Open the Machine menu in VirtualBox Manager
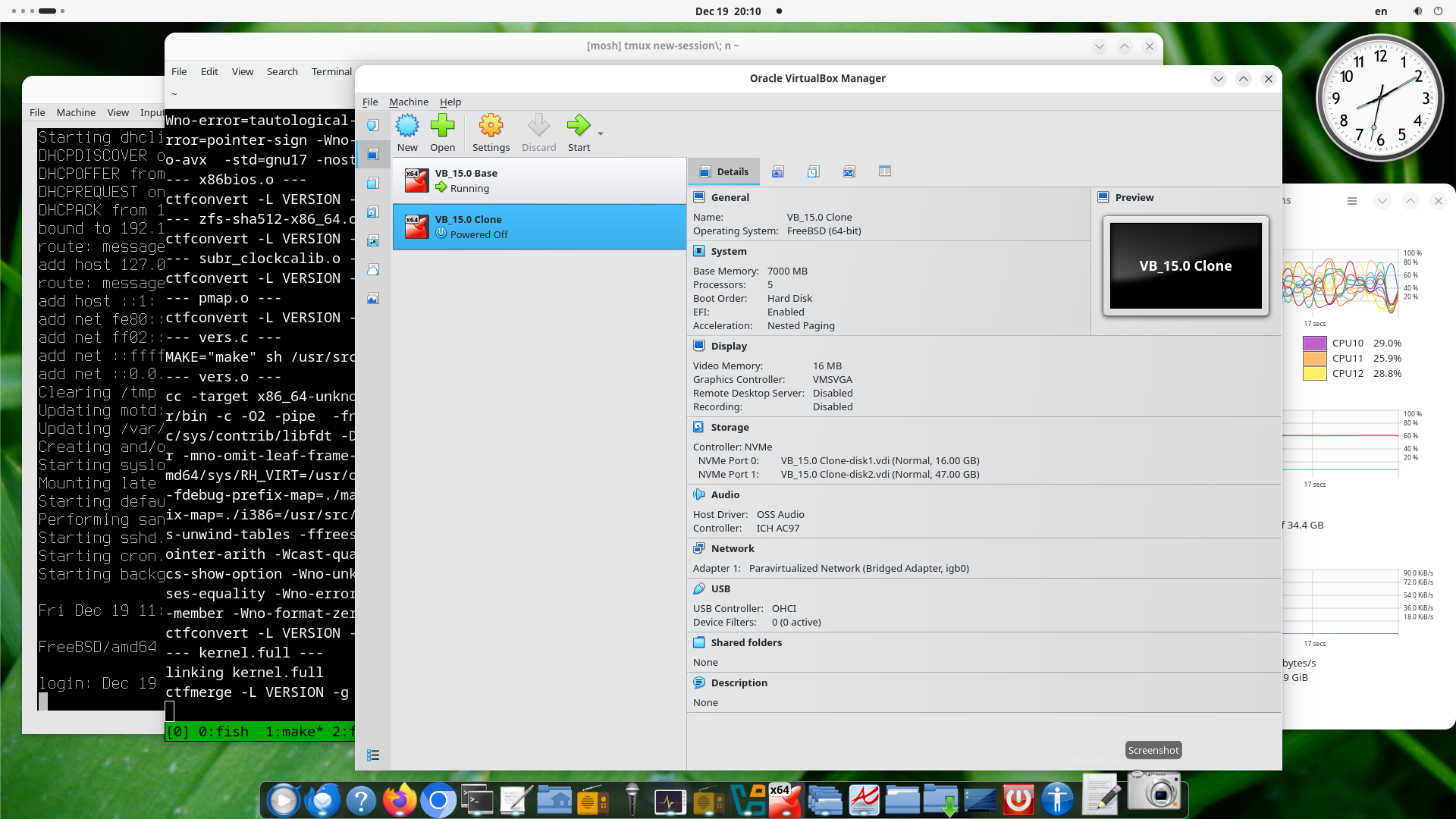The image size is (1456, 819). tap(409, 102)
